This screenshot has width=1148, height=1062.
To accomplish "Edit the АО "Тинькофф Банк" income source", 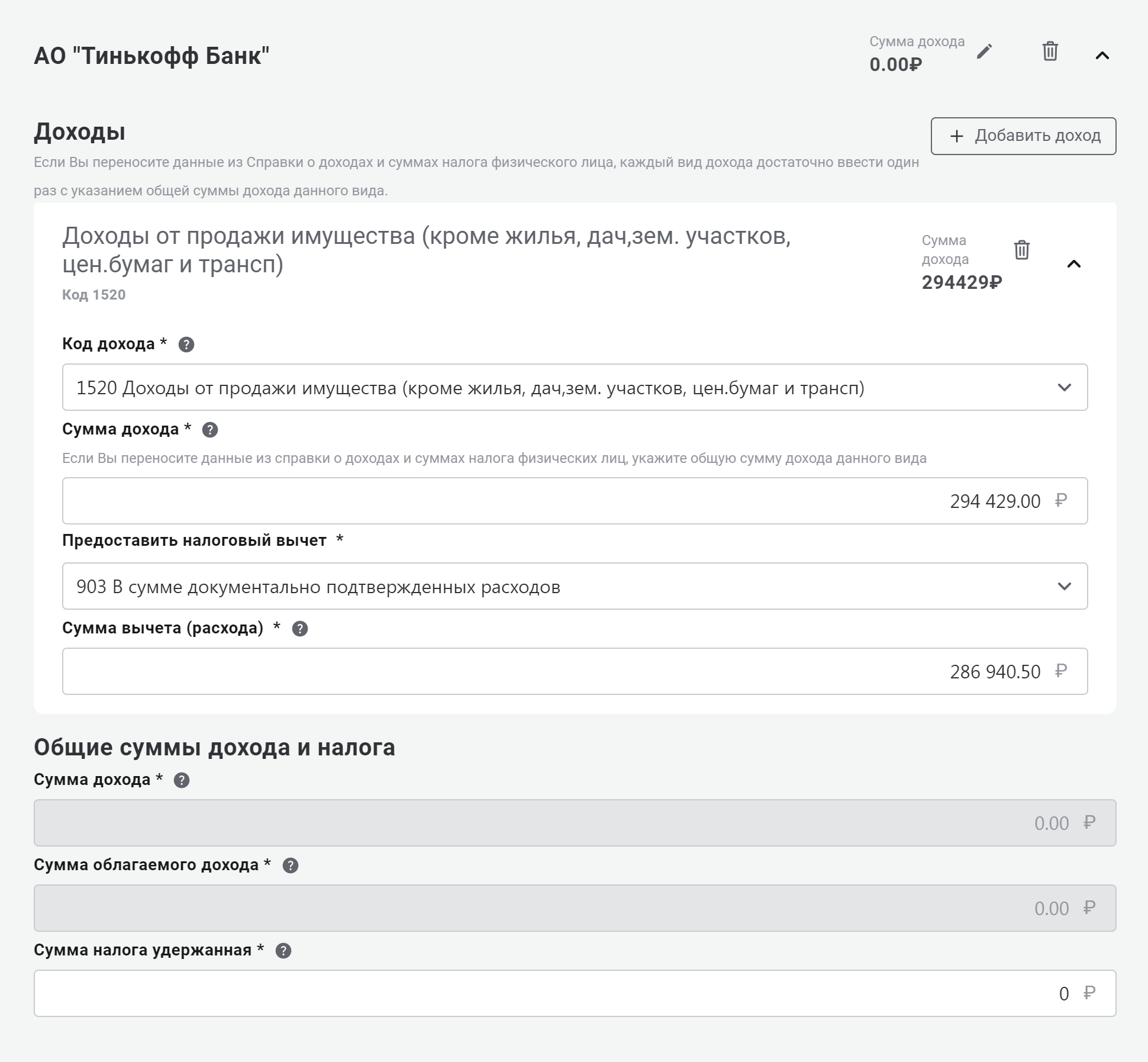I will [984, 52].
